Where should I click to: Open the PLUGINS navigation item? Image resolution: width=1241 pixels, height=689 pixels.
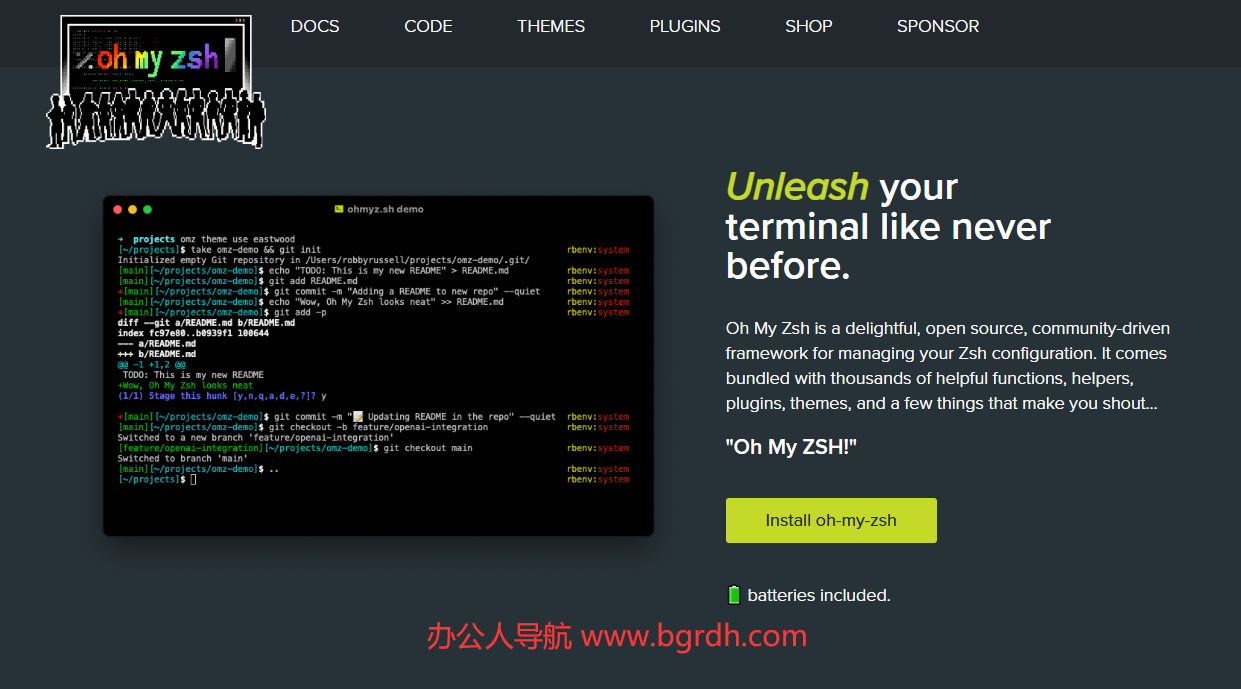point(685,26)
